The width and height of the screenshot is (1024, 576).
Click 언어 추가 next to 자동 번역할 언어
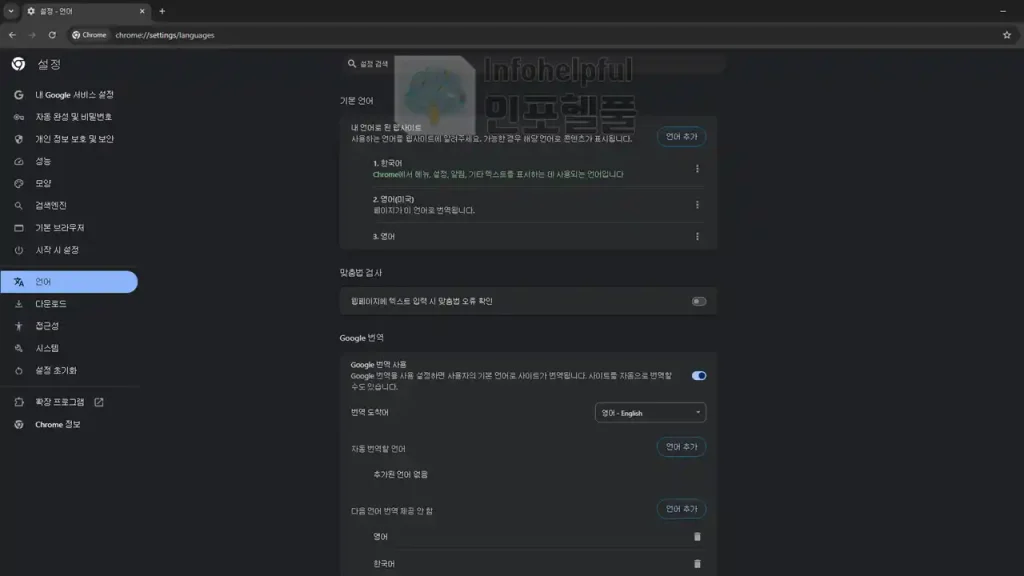tap(681, 447)
